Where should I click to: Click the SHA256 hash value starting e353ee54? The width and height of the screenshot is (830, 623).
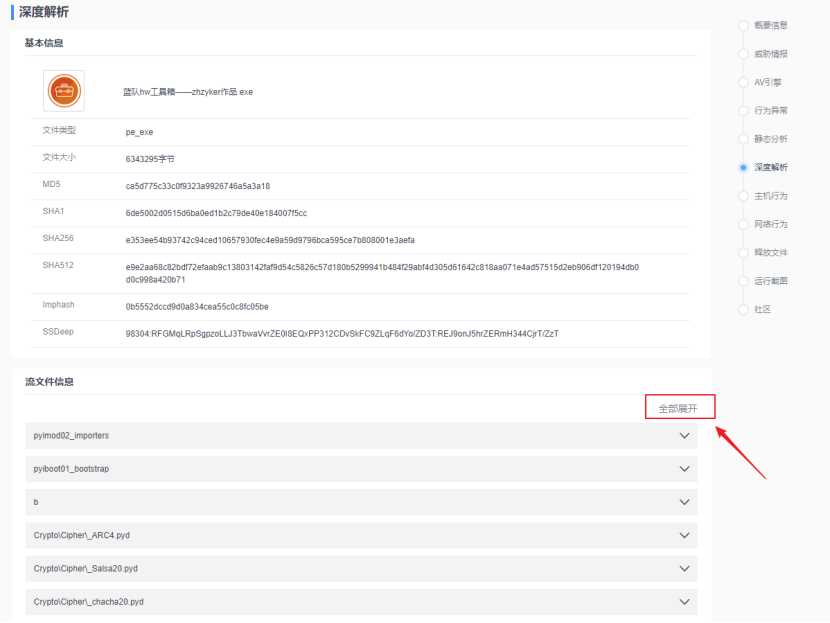(x=270, y=240)
